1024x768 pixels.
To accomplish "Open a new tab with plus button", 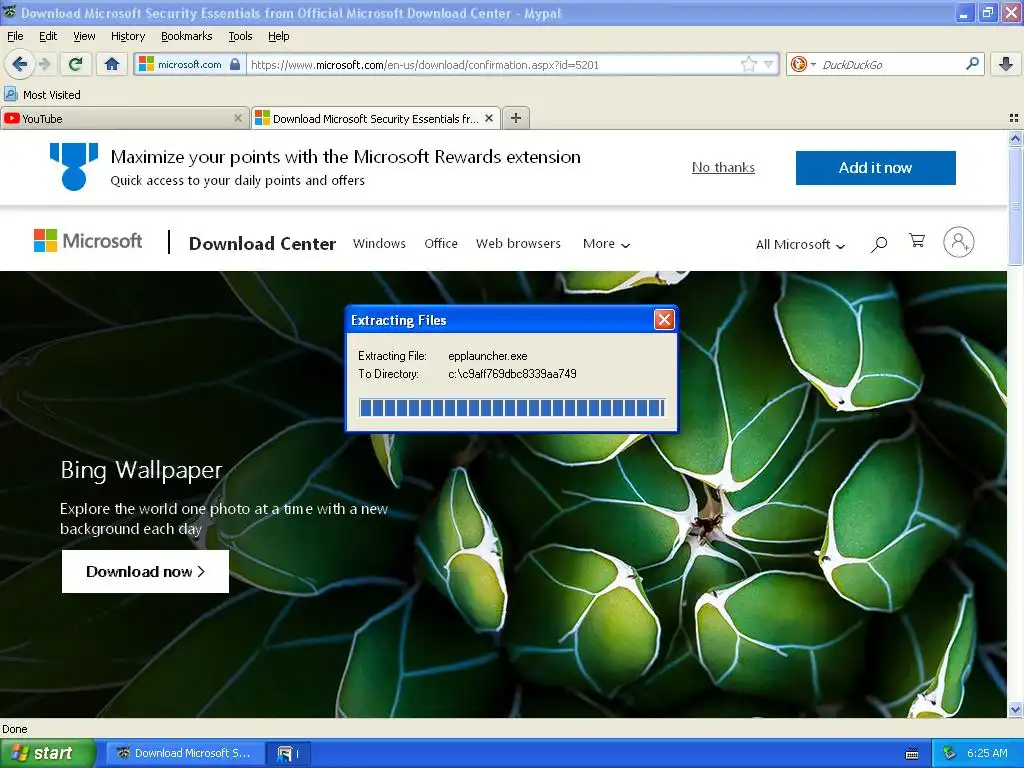I will click(x=516, y=118).
